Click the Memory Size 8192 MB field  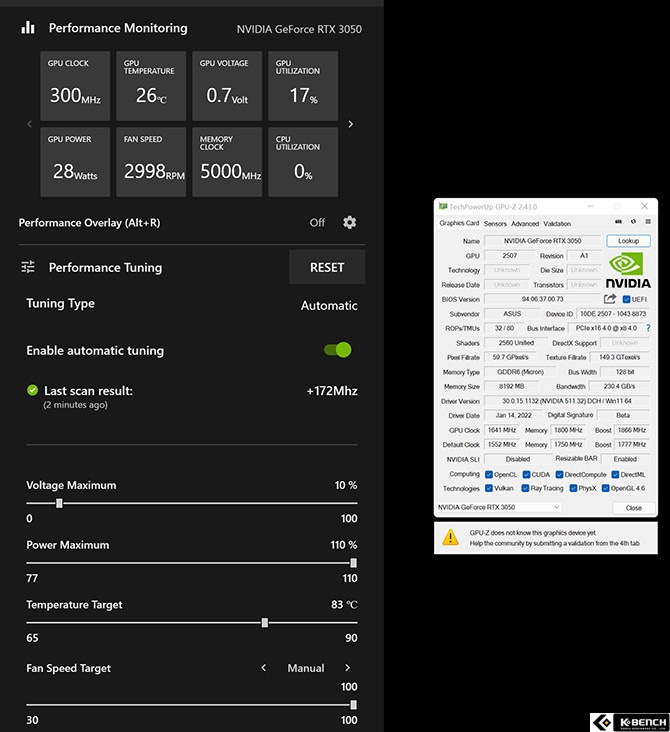511,387
